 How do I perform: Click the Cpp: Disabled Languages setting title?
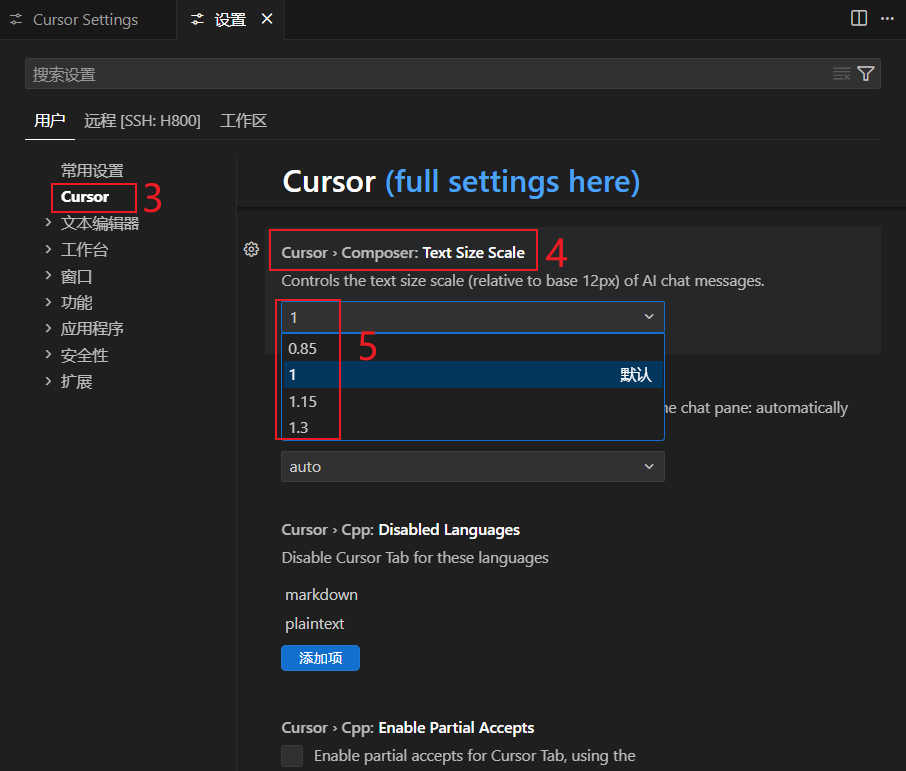pos(400,530)
